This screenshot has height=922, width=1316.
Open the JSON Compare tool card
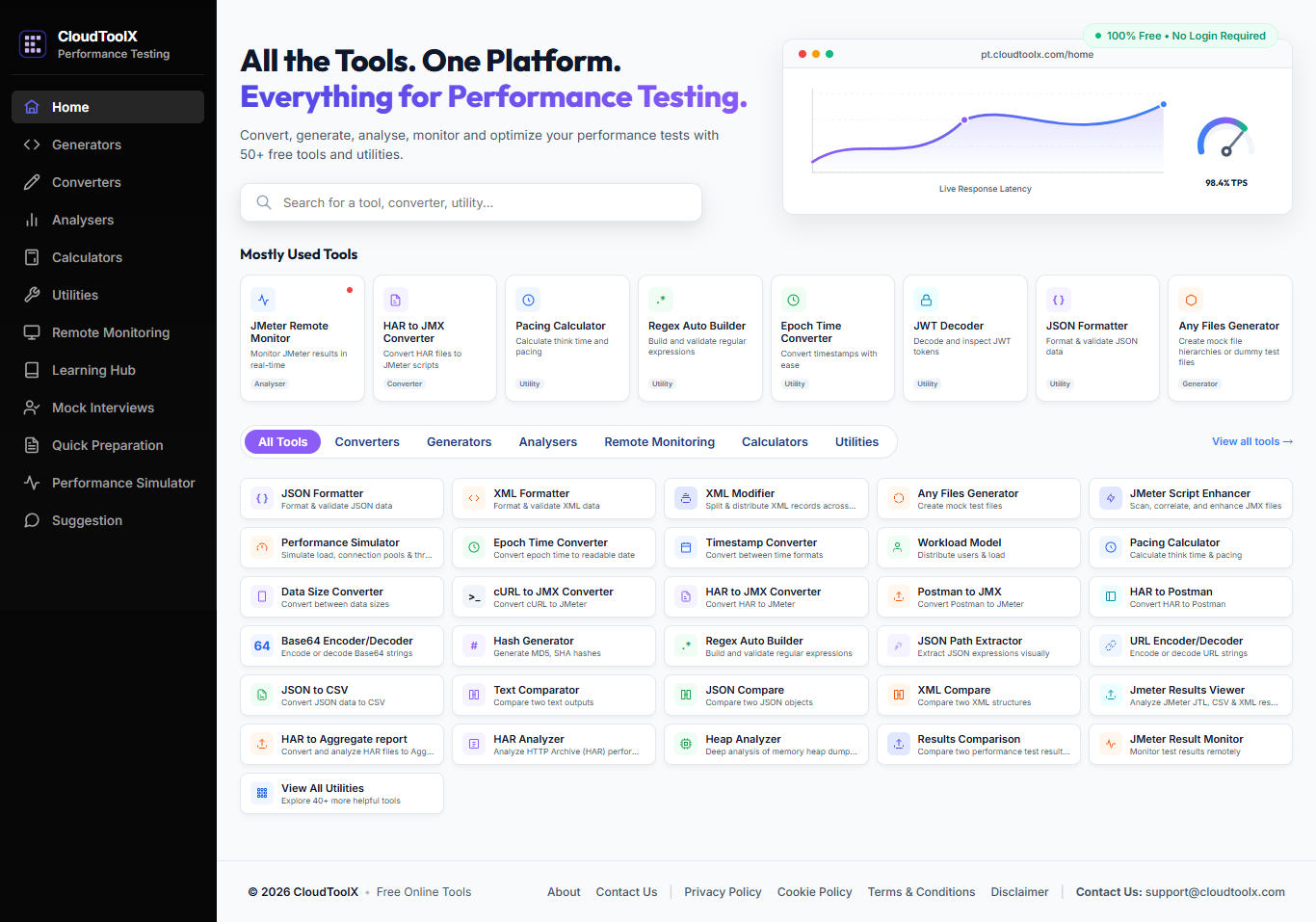[x=766, y=695]
